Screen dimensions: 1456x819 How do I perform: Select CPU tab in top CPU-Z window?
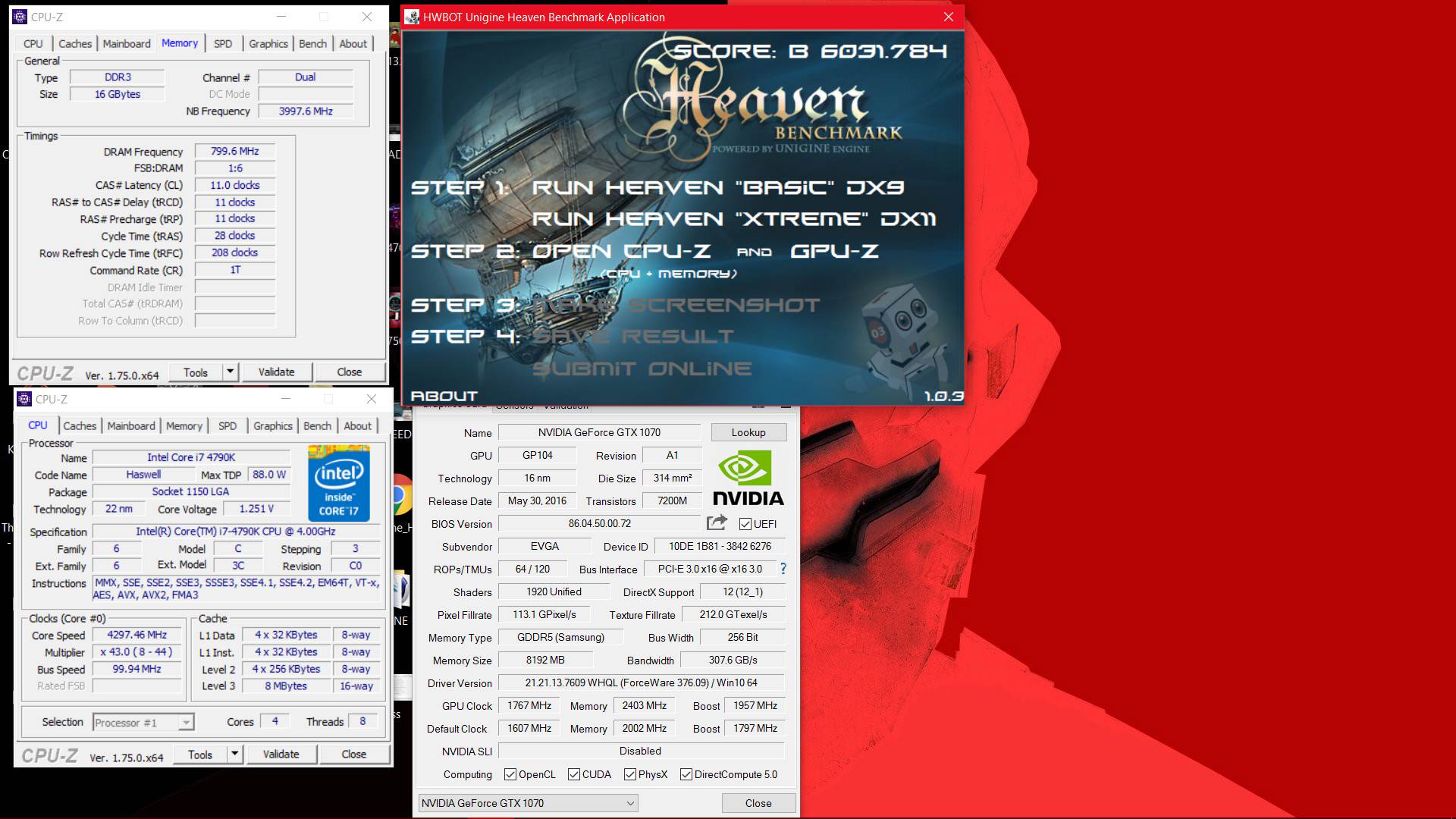33,43
